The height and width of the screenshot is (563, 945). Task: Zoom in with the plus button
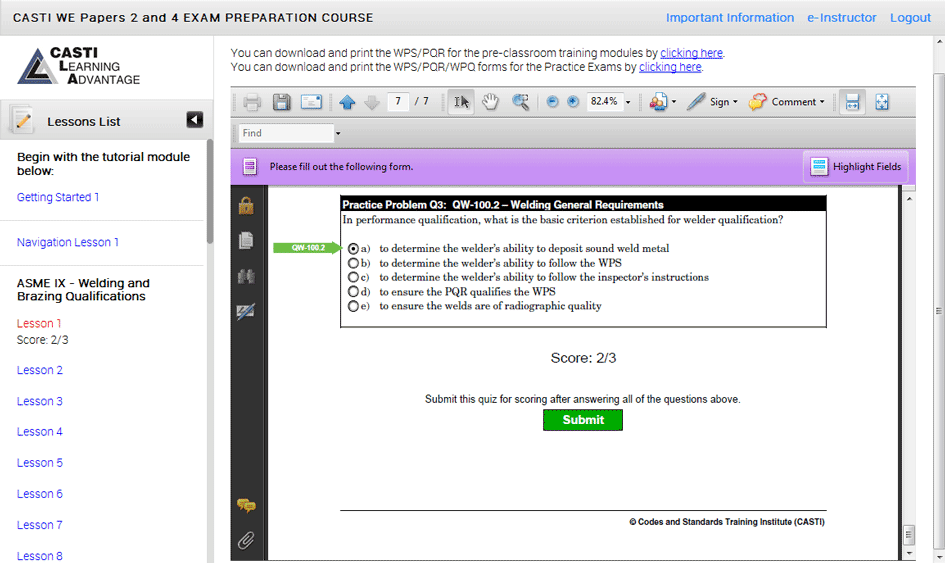[x=573, y=102]
